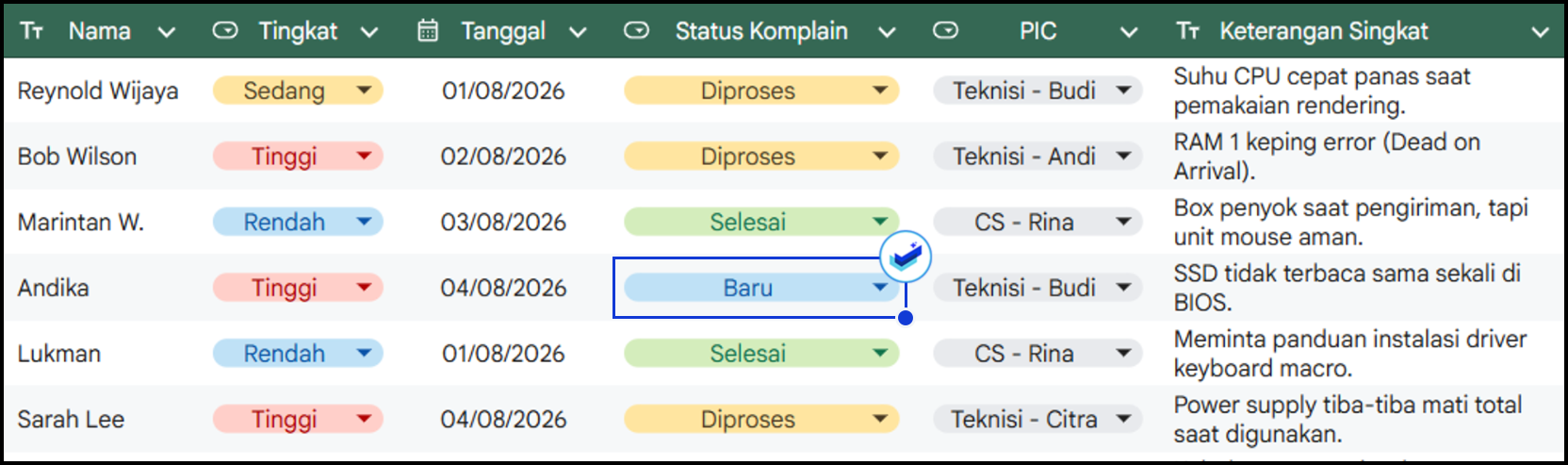Image resolution: width=1568 pixels, height=465 pixels.
Task: Open the Keterangan Singkat column chevron
Action: point(1541,32)
